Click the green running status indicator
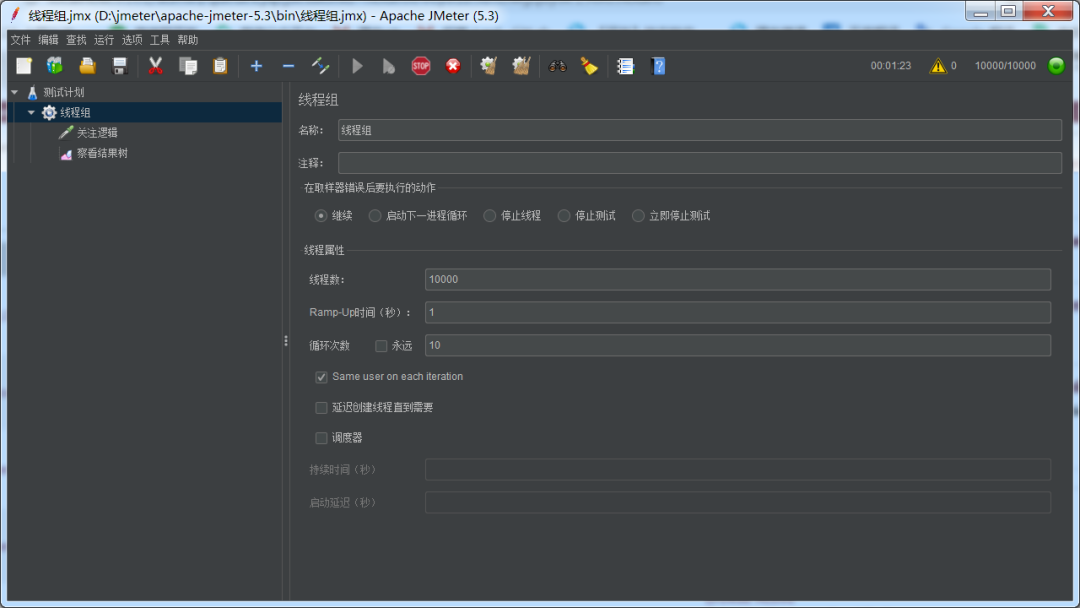The width and height of the screenshot is (1080, 608). 1056,66
